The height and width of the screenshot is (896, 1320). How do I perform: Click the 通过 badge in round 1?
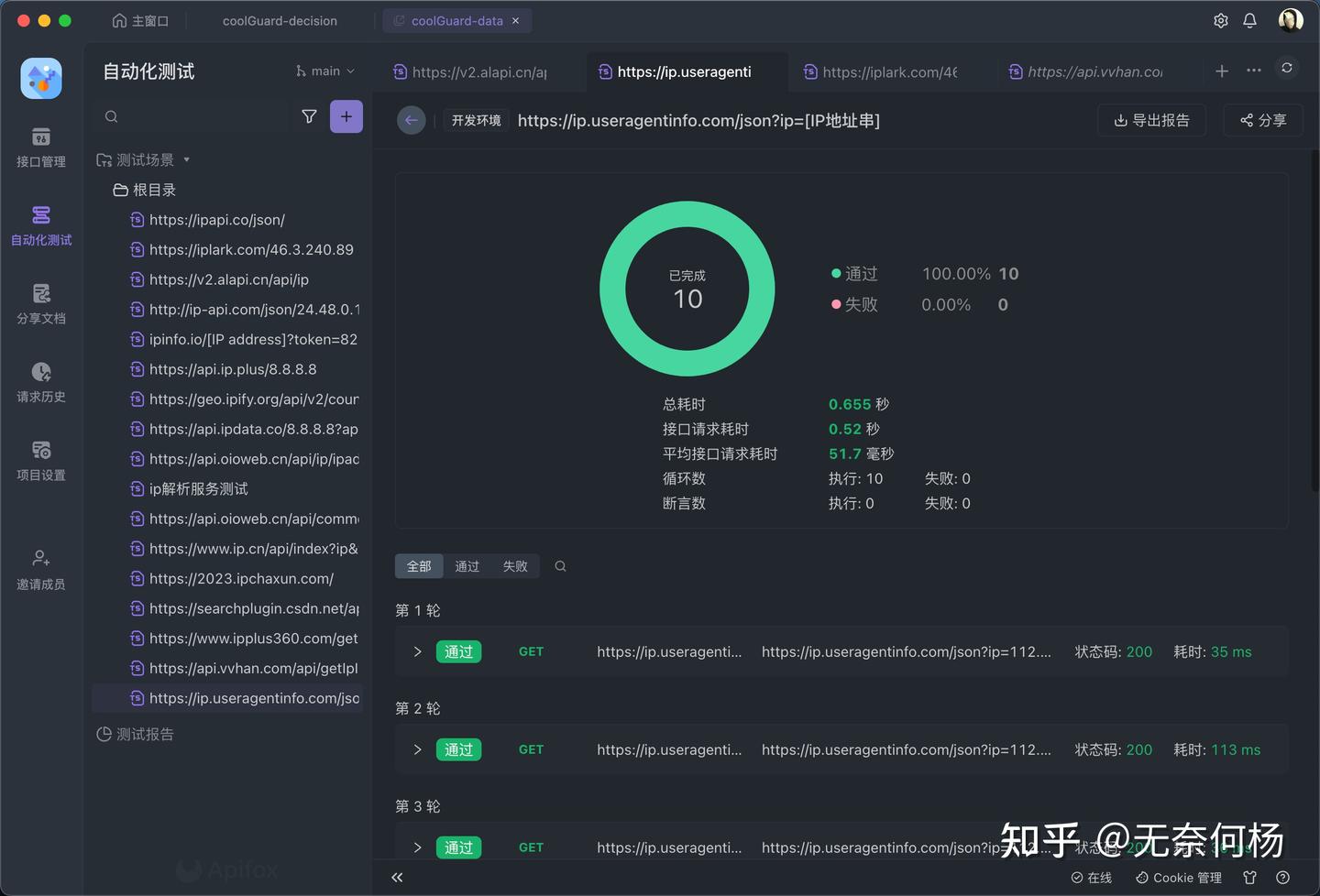click(x=458, y=651)
